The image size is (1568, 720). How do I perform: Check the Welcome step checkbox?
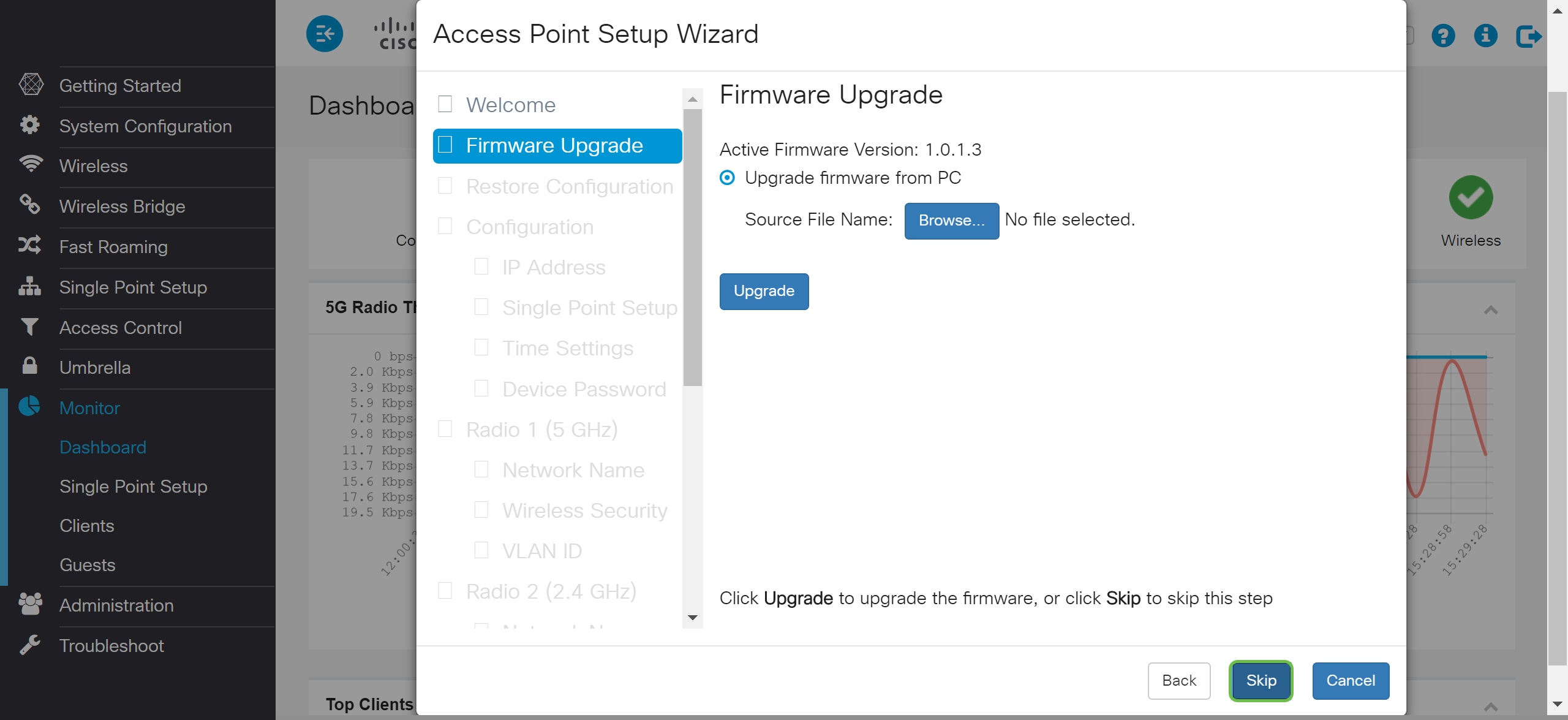445,104
